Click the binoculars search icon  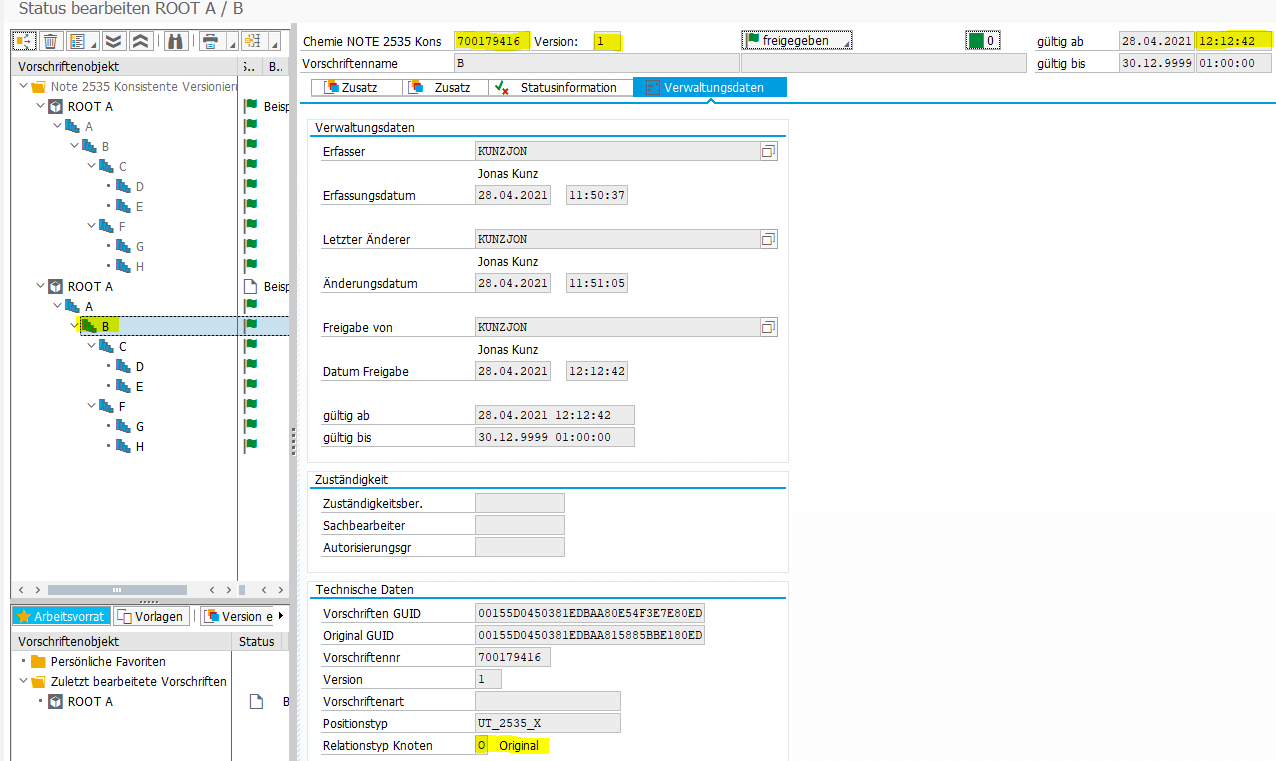[x=176, y=41]
